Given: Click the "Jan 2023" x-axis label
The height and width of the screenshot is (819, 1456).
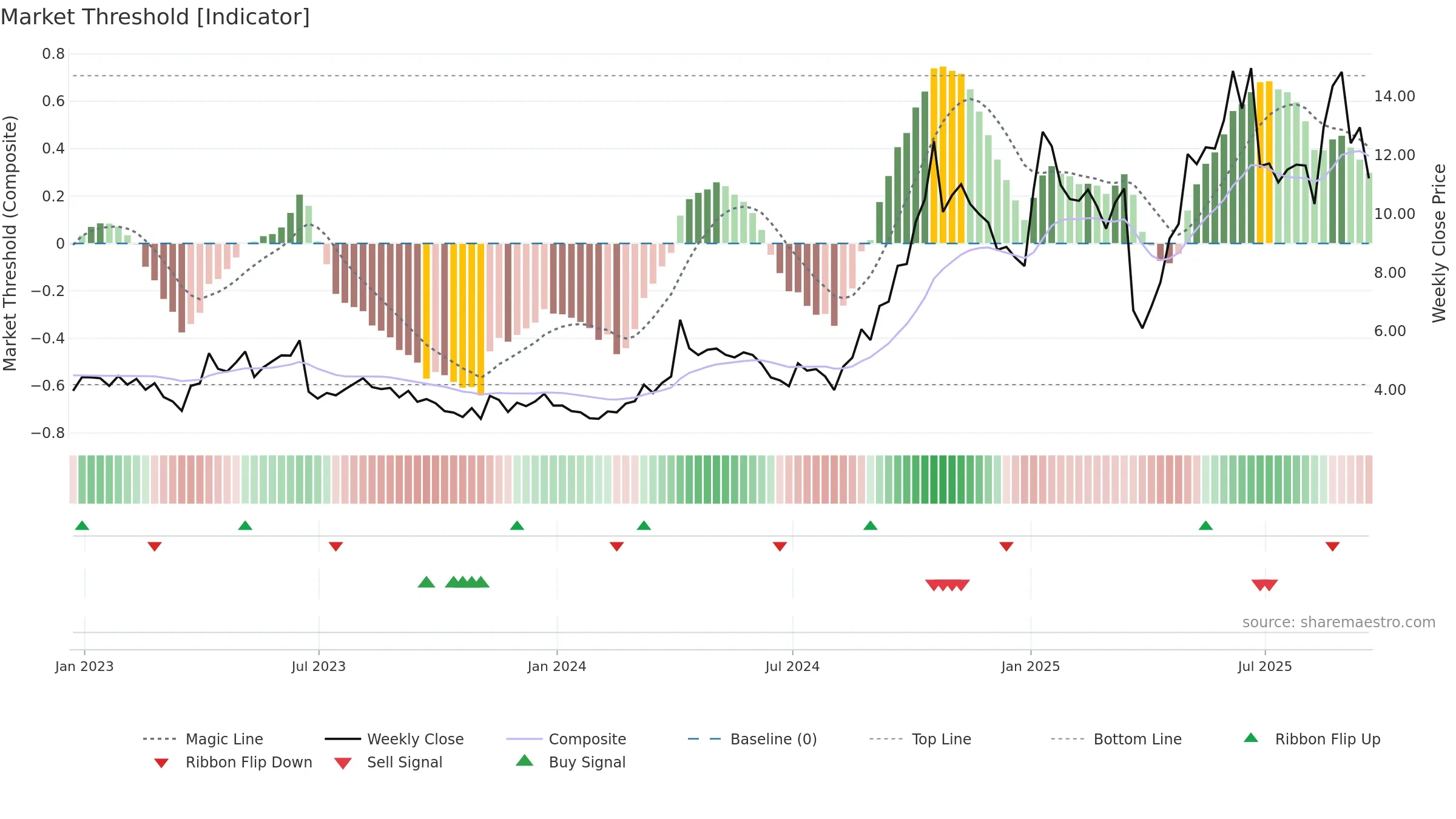Looking at the screenshot, I should click(x=84, y=666).
